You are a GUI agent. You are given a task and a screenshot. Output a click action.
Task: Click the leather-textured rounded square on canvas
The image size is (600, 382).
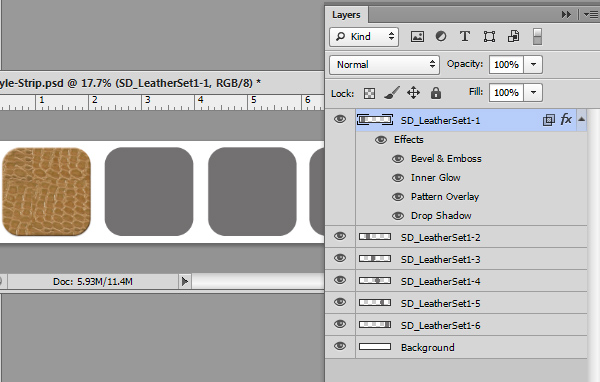pyautogui.click(x=46, y=191)
